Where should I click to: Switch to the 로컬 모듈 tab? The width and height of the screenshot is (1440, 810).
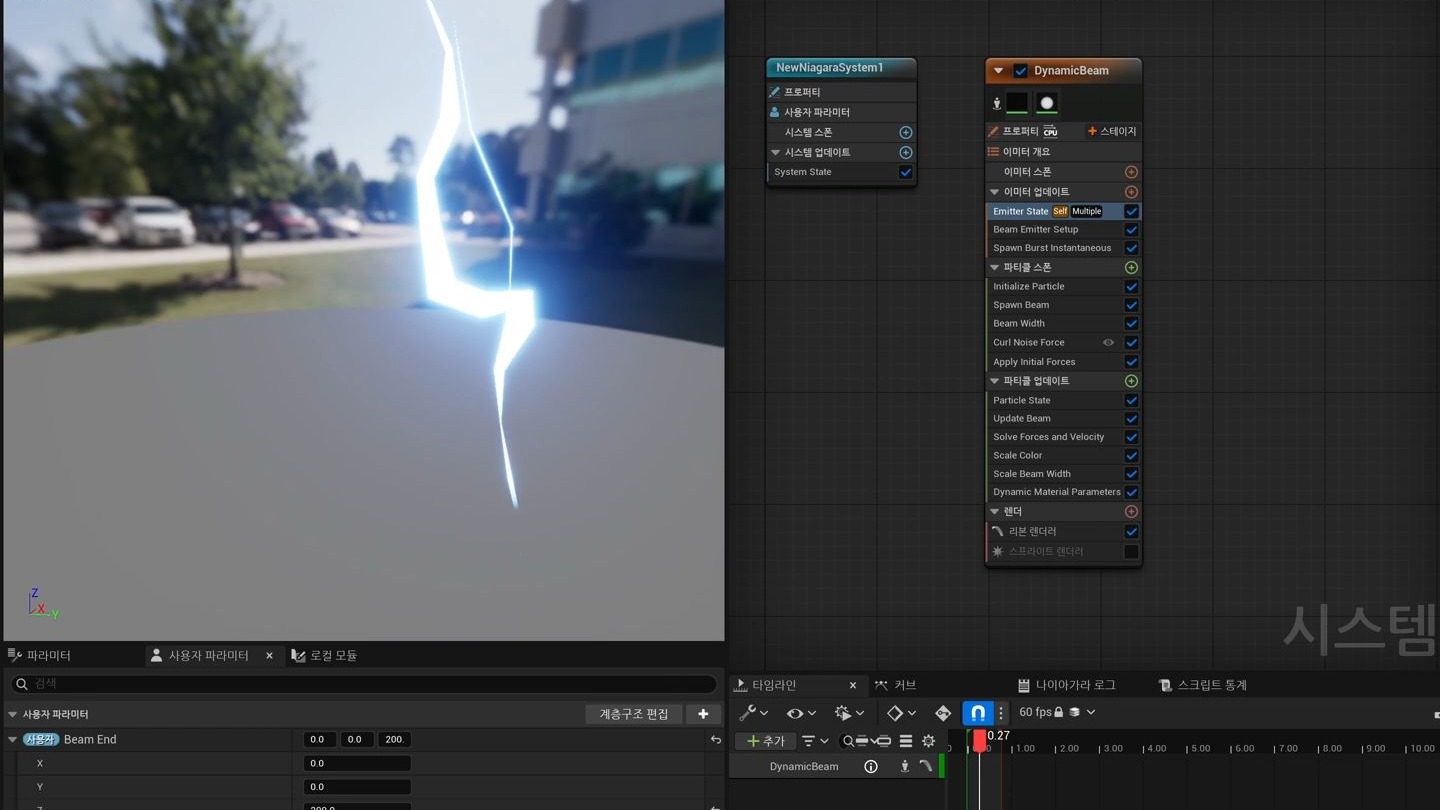(324, 656)
